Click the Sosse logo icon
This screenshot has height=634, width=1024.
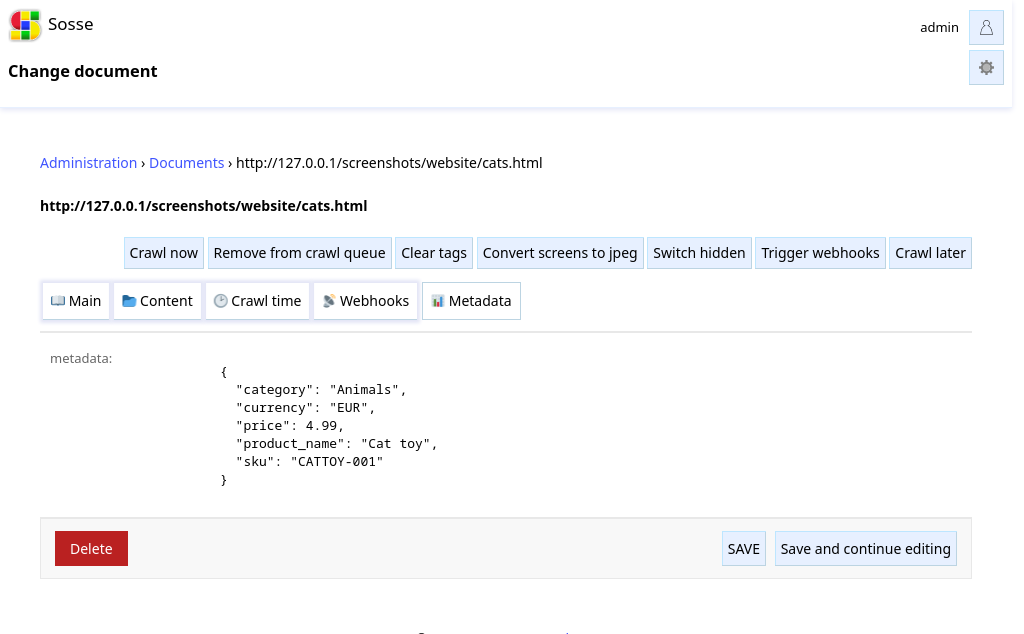pyautogui.click(x=25, y=25)
